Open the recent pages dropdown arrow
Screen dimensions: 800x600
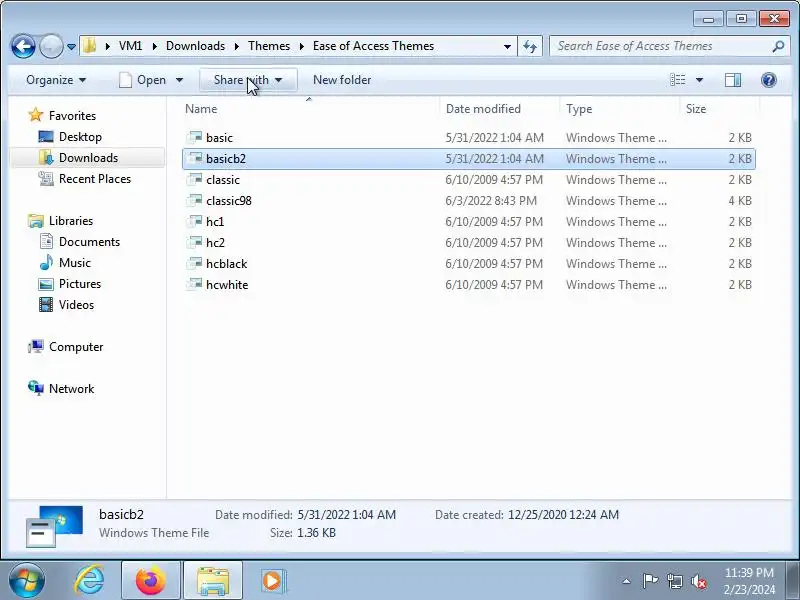pyautogui.click(x=71, y=47)
